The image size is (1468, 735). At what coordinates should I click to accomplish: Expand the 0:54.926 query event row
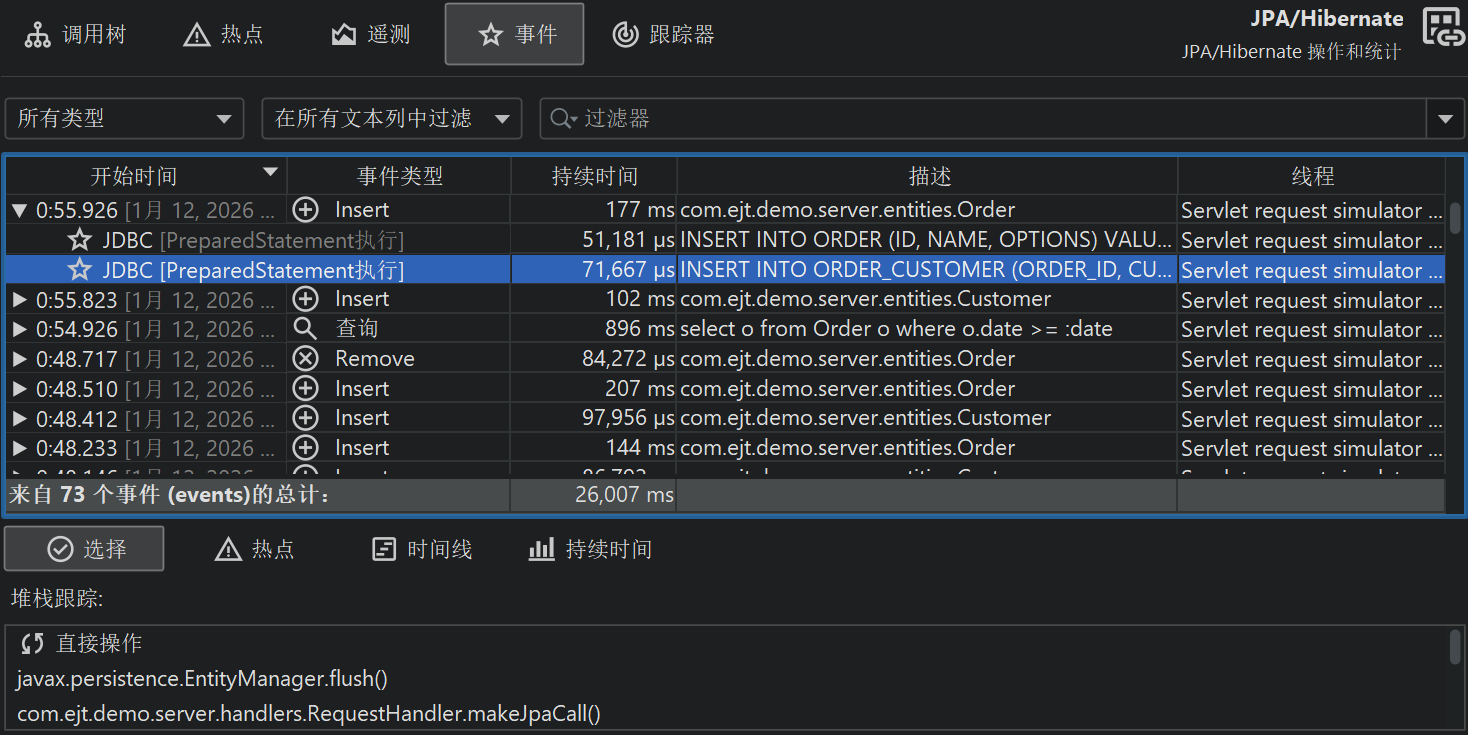click(19, 329)
